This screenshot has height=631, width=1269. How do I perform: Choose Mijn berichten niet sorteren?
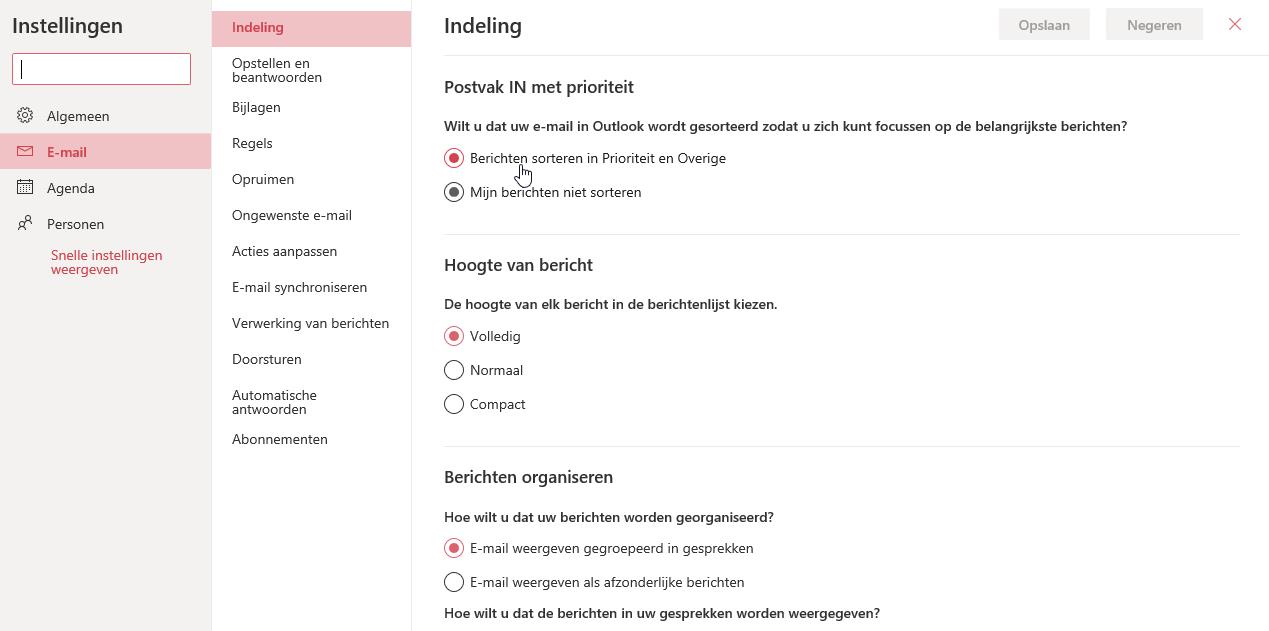coord(455,192)
